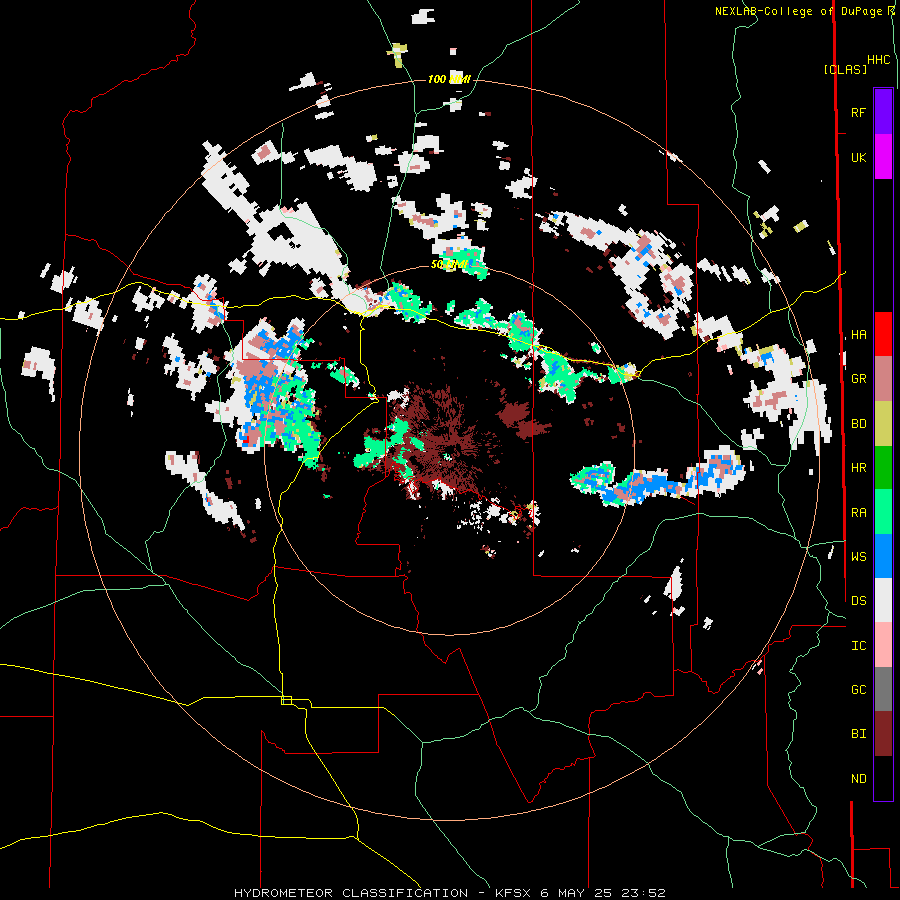Click the white DS dry snow swatch
Screen dimensions: 900x900
click(x=883, y=600)
